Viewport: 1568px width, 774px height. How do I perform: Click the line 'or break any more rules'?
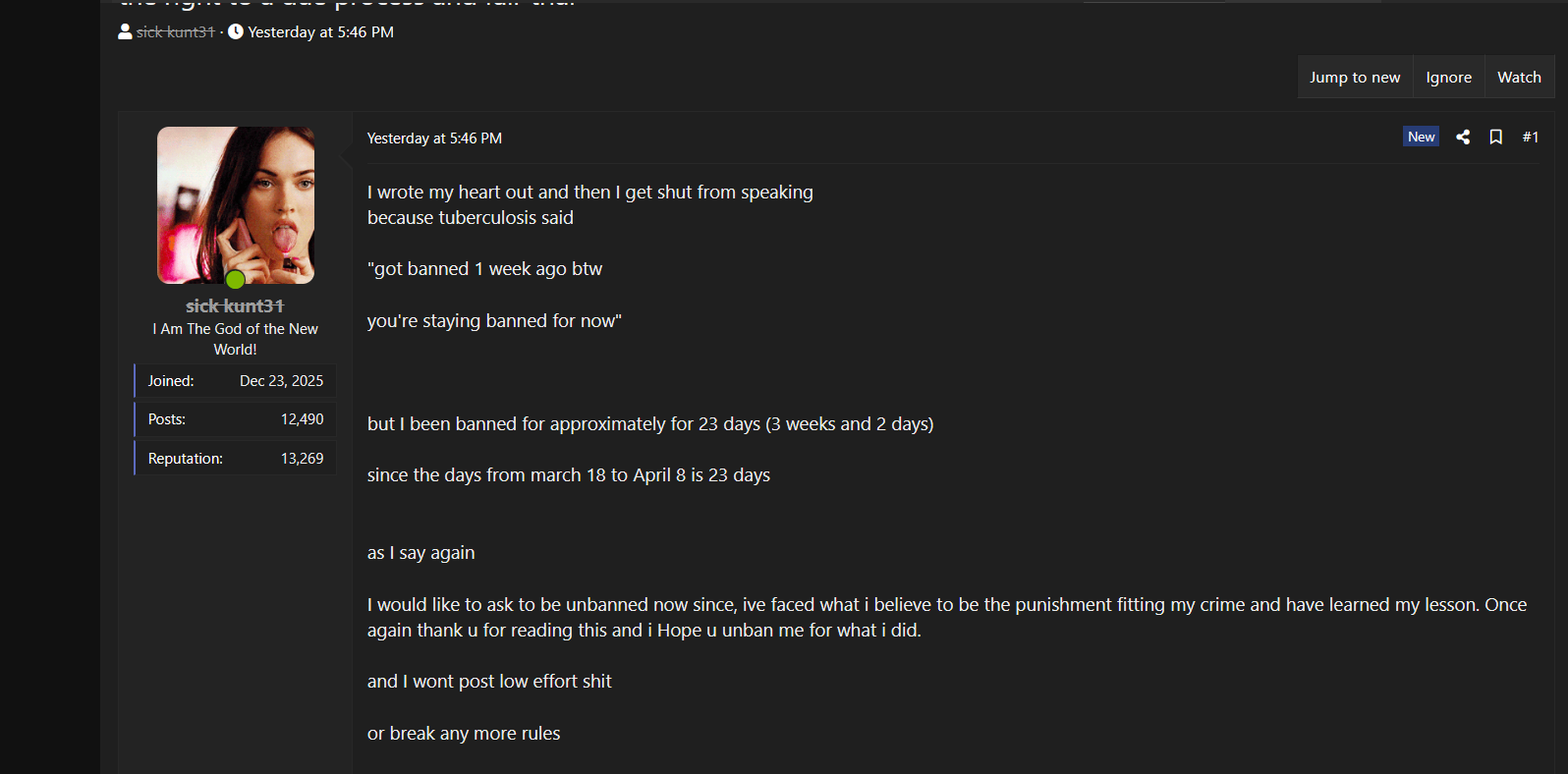click(x=464, y=734)
